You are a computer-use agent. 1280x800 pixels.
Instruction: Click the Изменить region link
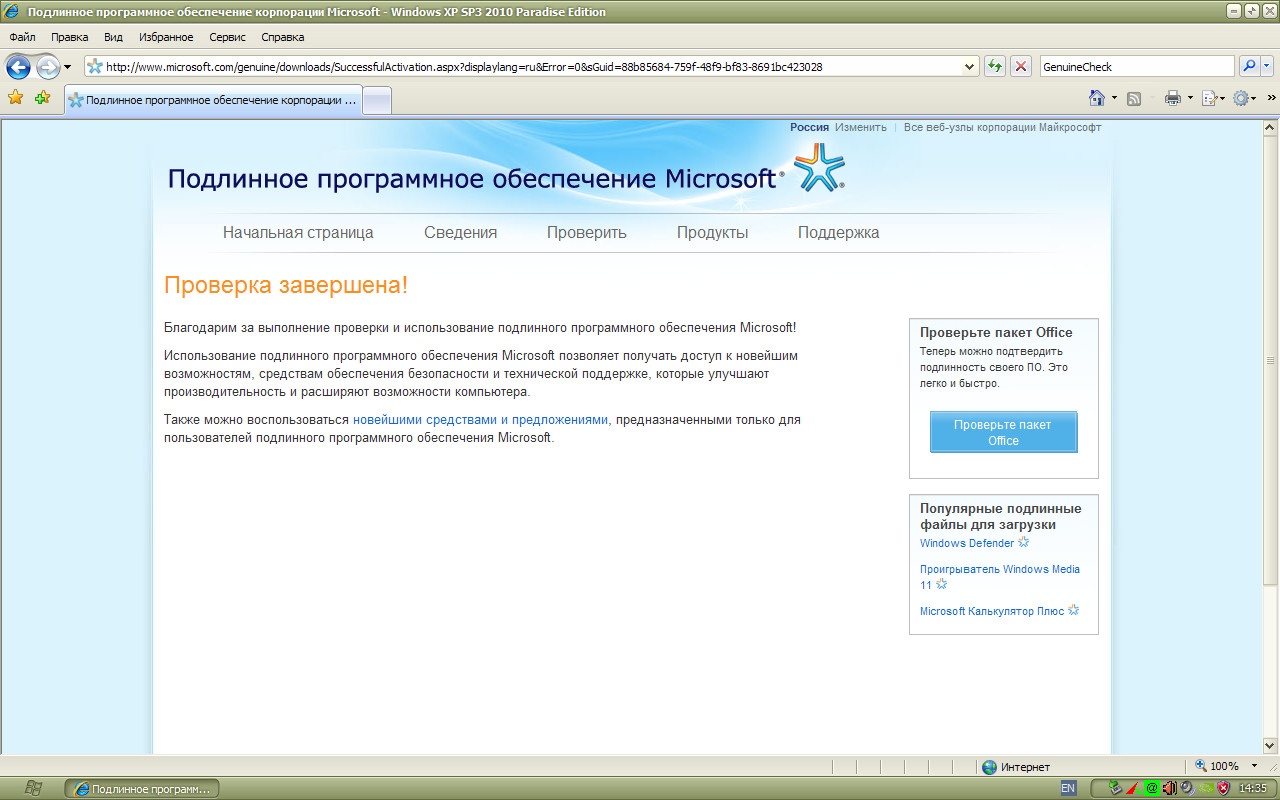pyautogui.click(x=861, y=127)
